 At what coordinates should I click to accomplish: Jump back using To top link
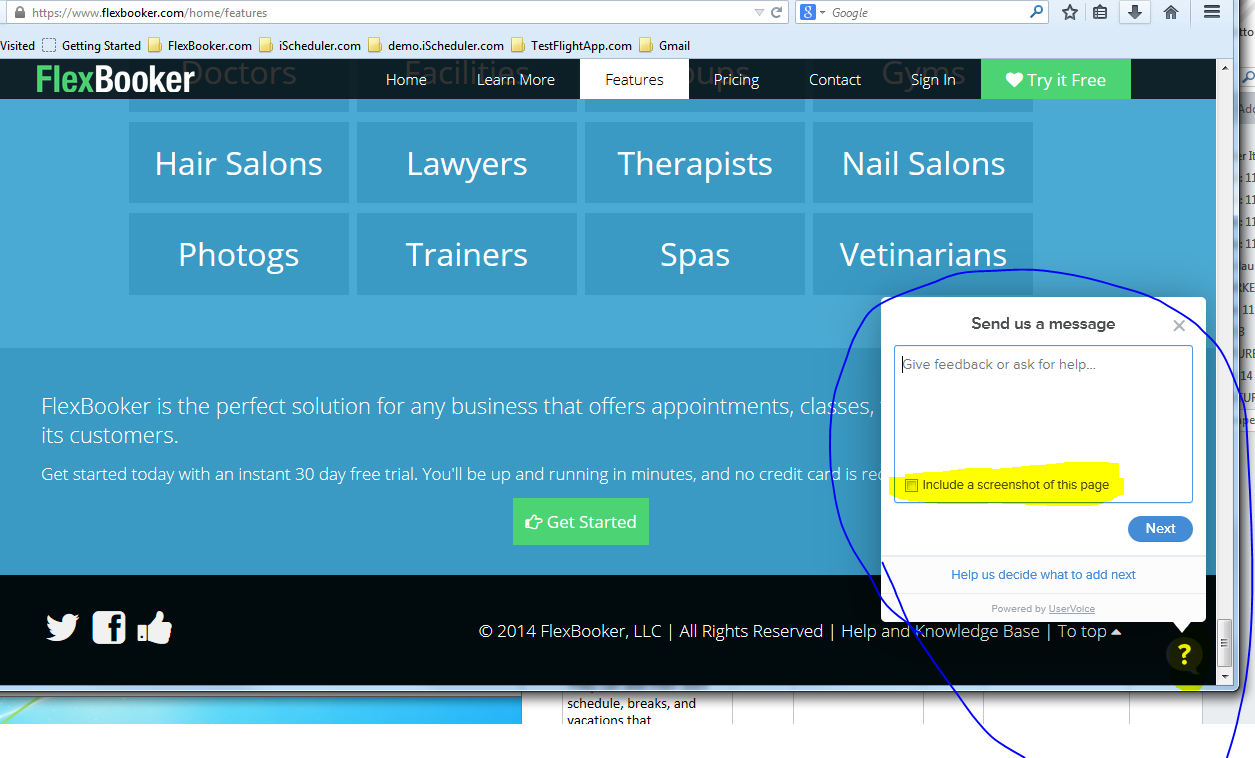[1089, 631]
